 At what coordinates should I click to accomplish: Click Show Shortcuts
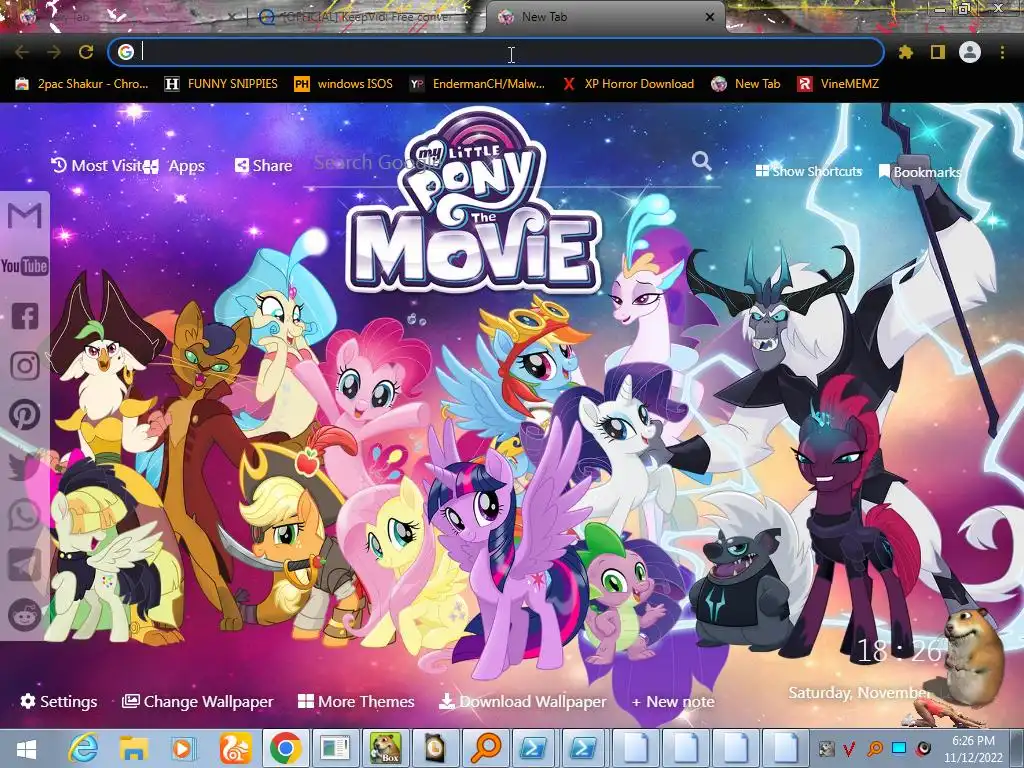[808, 172]
